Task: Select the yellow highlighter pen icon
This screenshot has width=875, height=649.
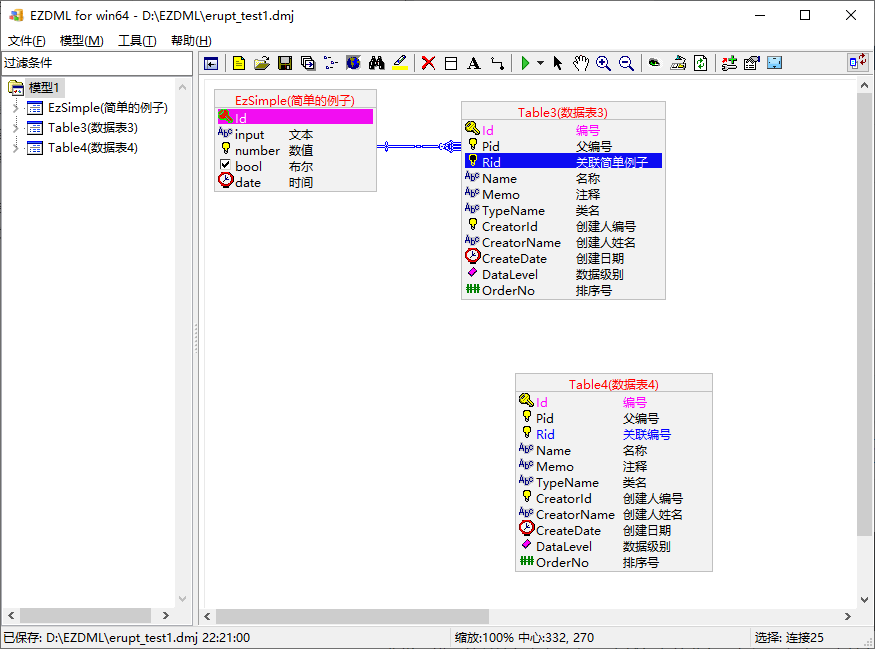Action: click(x=400, y=63)
